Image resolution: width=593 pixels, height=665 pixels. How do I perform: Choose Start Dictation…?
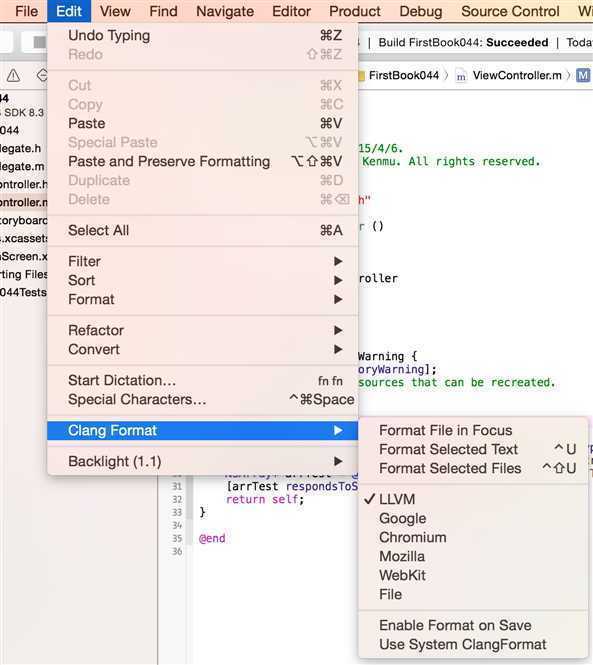[203, 380]
